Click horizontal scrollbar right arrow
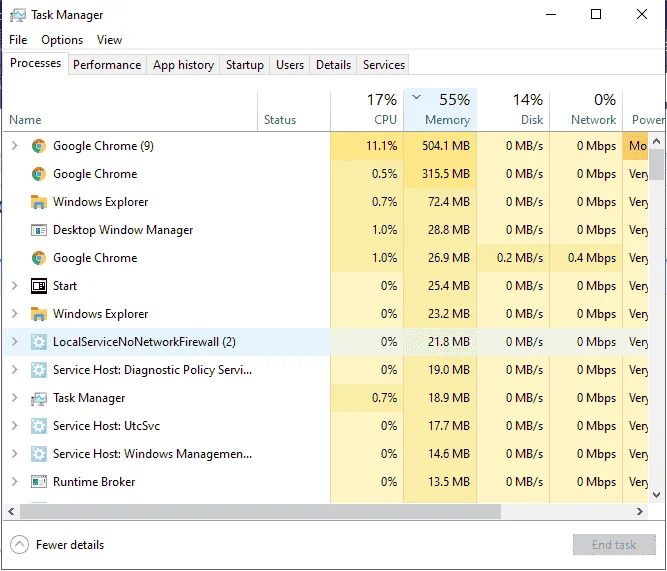This screenshot has width=667, height=571. pos(640,512)
